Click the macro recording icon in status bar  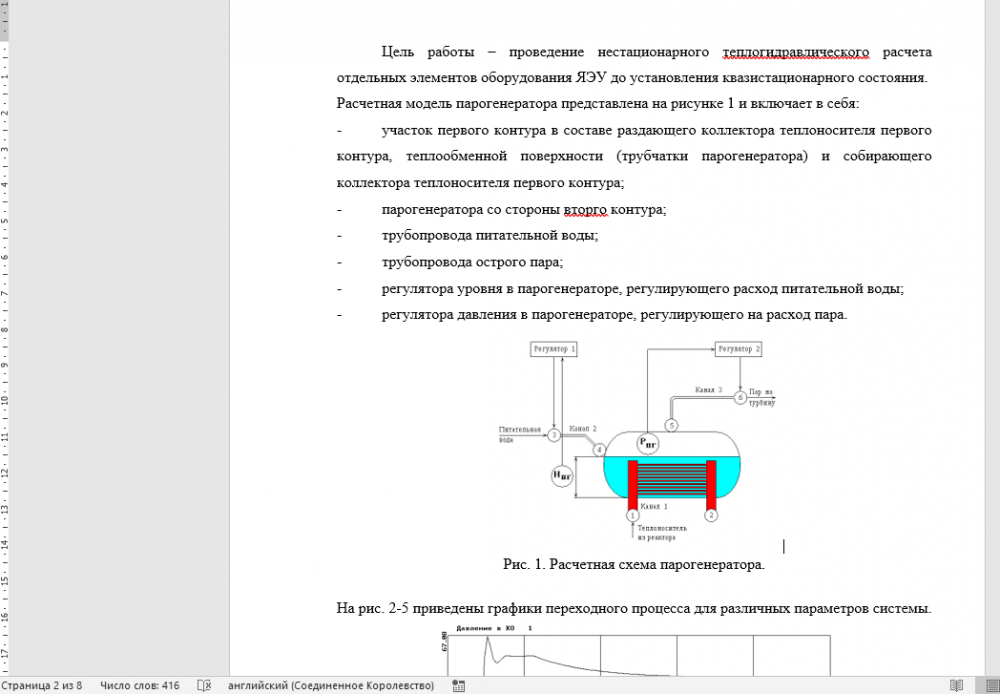(459, 685)
